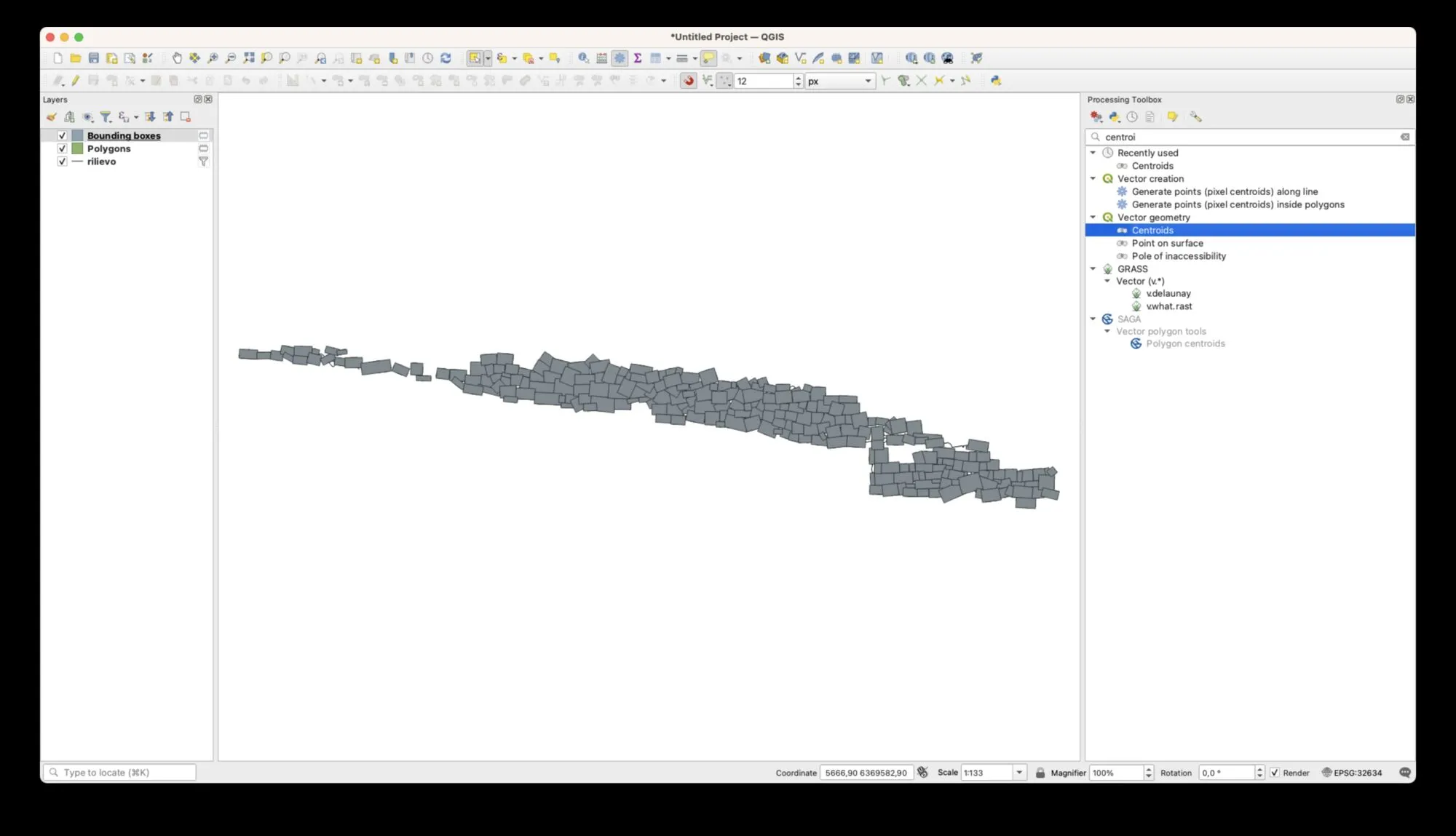Screen dimensions: 1456x836
Task: Toggle the Render checkbox in the status bar
Action: [1274, 773]
